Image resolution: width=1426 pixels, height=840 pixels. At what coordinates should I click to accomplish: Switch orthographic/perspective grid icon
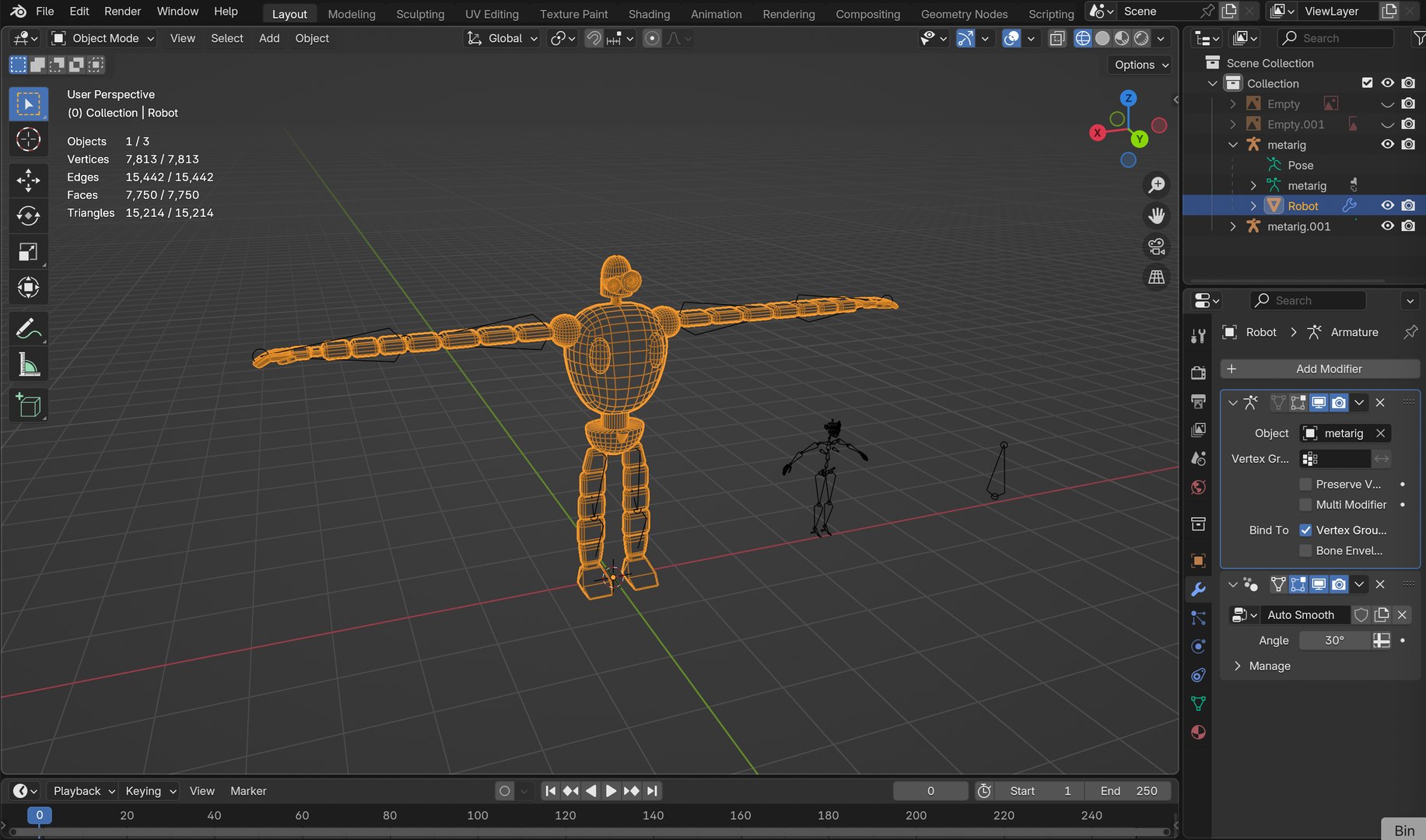pos(1156,277)
